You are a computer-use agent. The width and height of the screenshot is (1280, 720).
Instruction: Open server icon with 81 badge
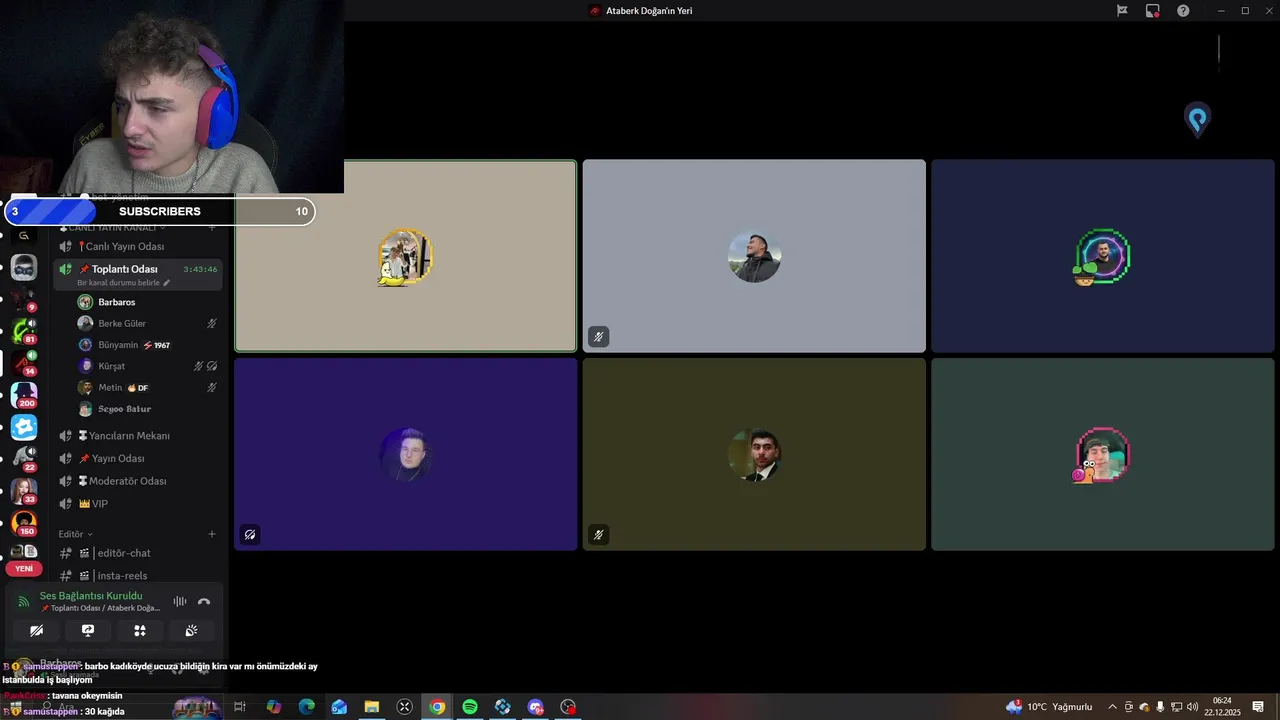pyautogui.click(x=24, y=330)
